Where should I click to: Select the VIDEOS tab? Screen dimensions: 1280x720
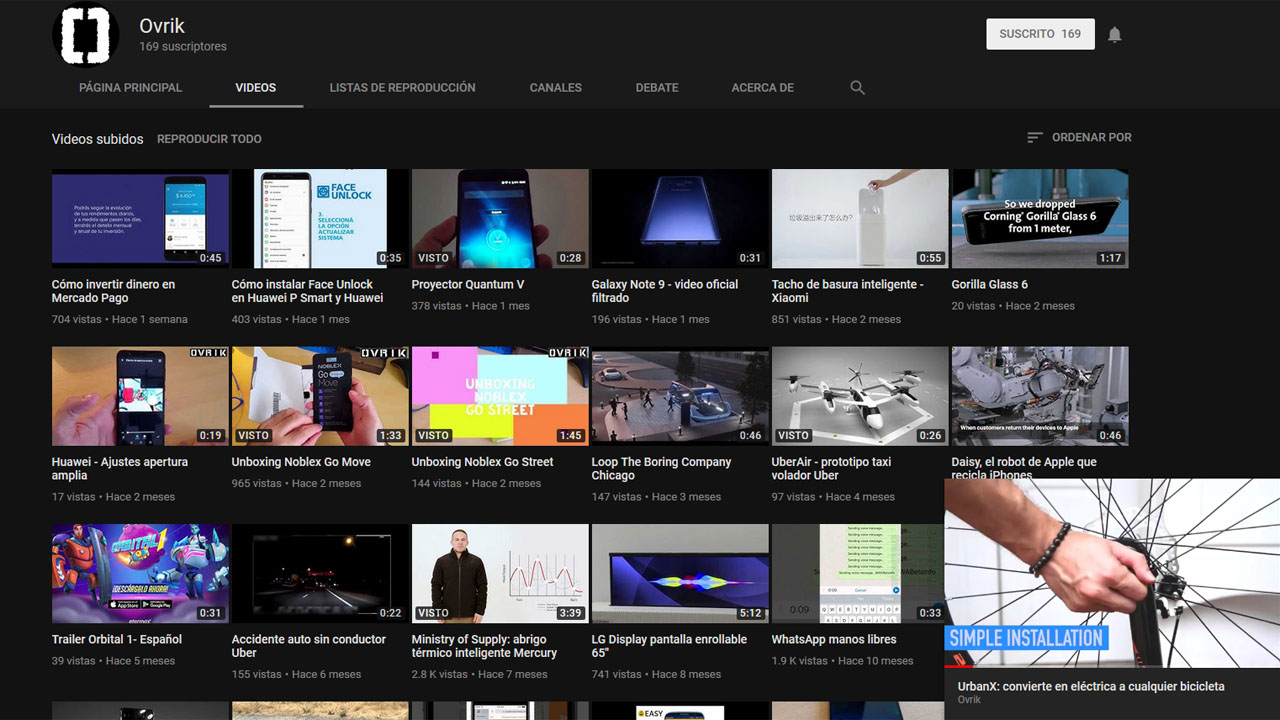pyautogui.click(x=256, y=88)
